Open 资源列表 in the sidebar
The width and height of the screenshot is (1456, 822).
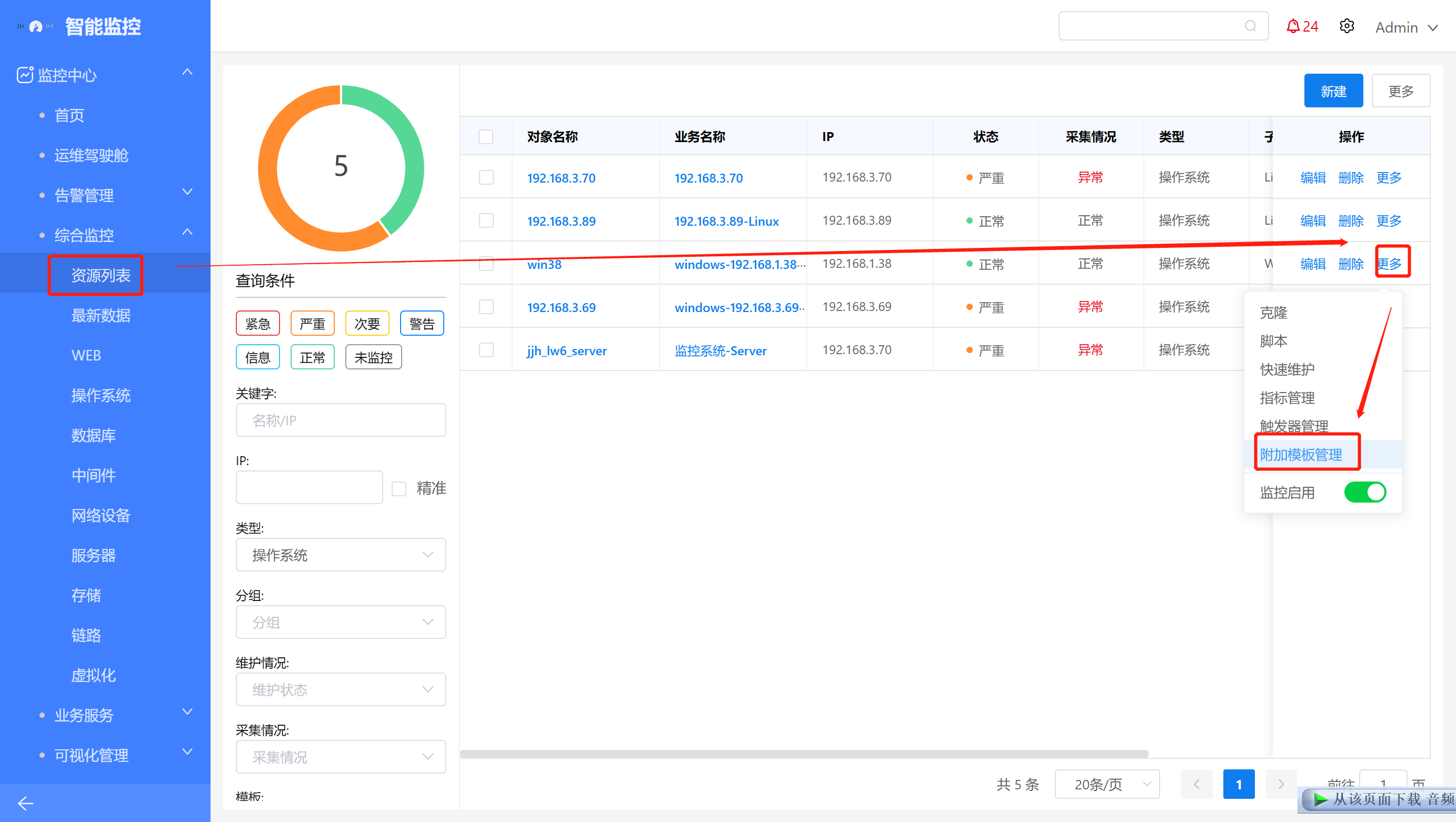(101, 275)
